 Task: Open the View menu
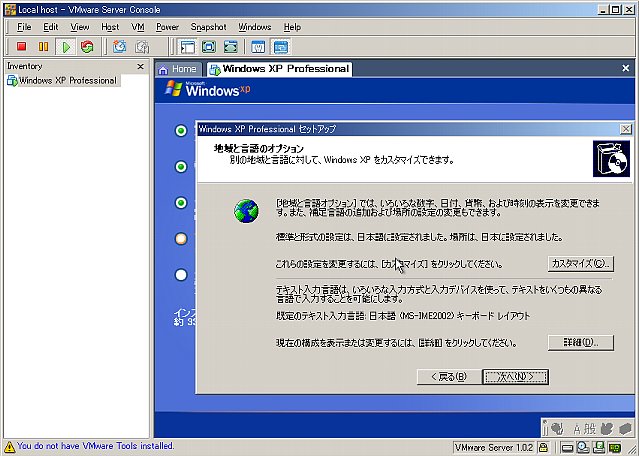click(x=79, y=27)
